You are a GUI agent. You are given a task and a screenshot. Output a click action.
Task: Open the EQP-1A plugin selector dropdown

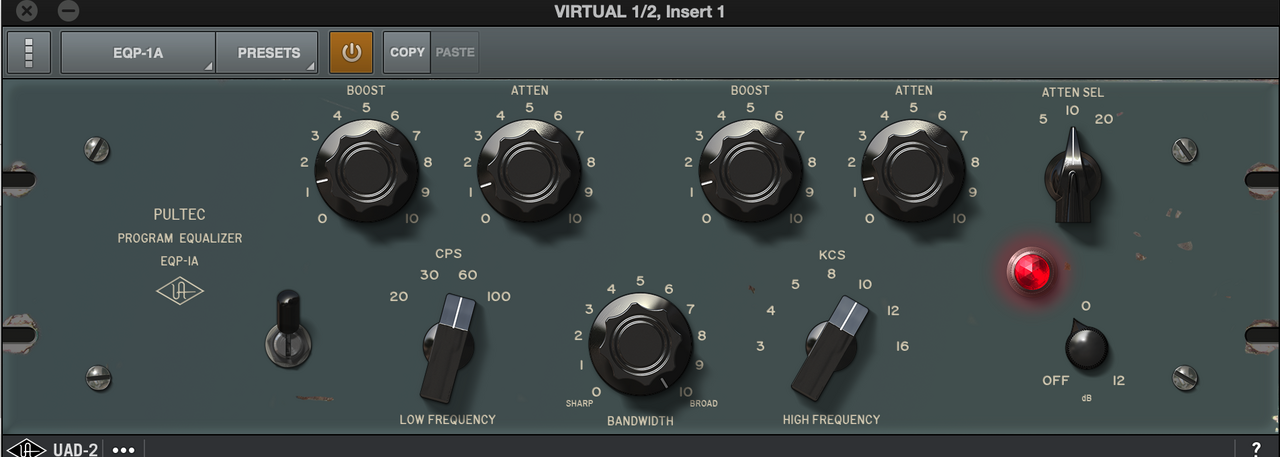click(x=138, y=53)
